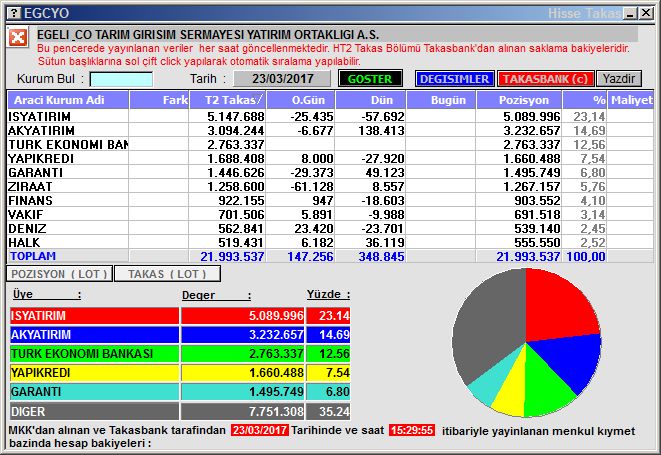The image size is (661, 455).
Task: Click the total O.Gün value 147.256
Action: [x=310, y=256]
